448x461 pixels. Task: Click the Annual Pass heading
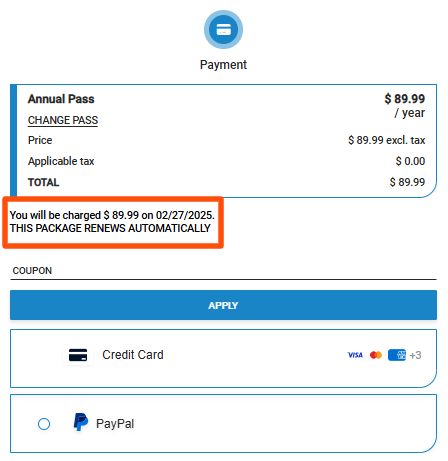click(61, 99)
